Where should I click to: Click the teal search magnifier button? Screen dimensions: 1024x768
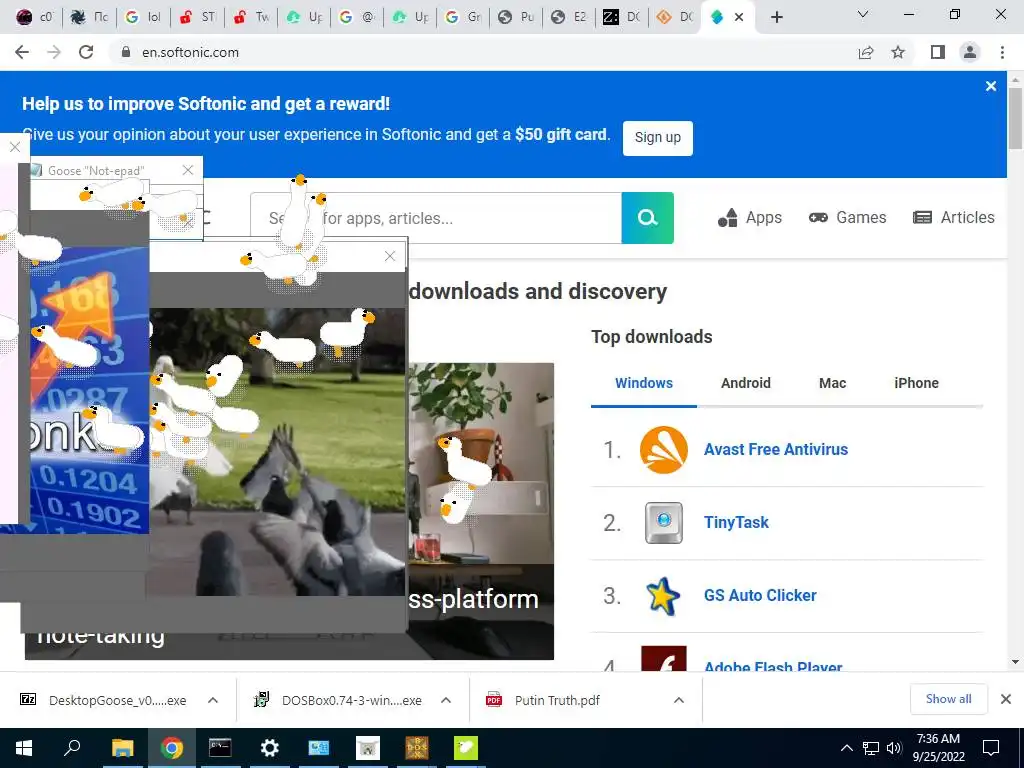click(x=647, y=217)
